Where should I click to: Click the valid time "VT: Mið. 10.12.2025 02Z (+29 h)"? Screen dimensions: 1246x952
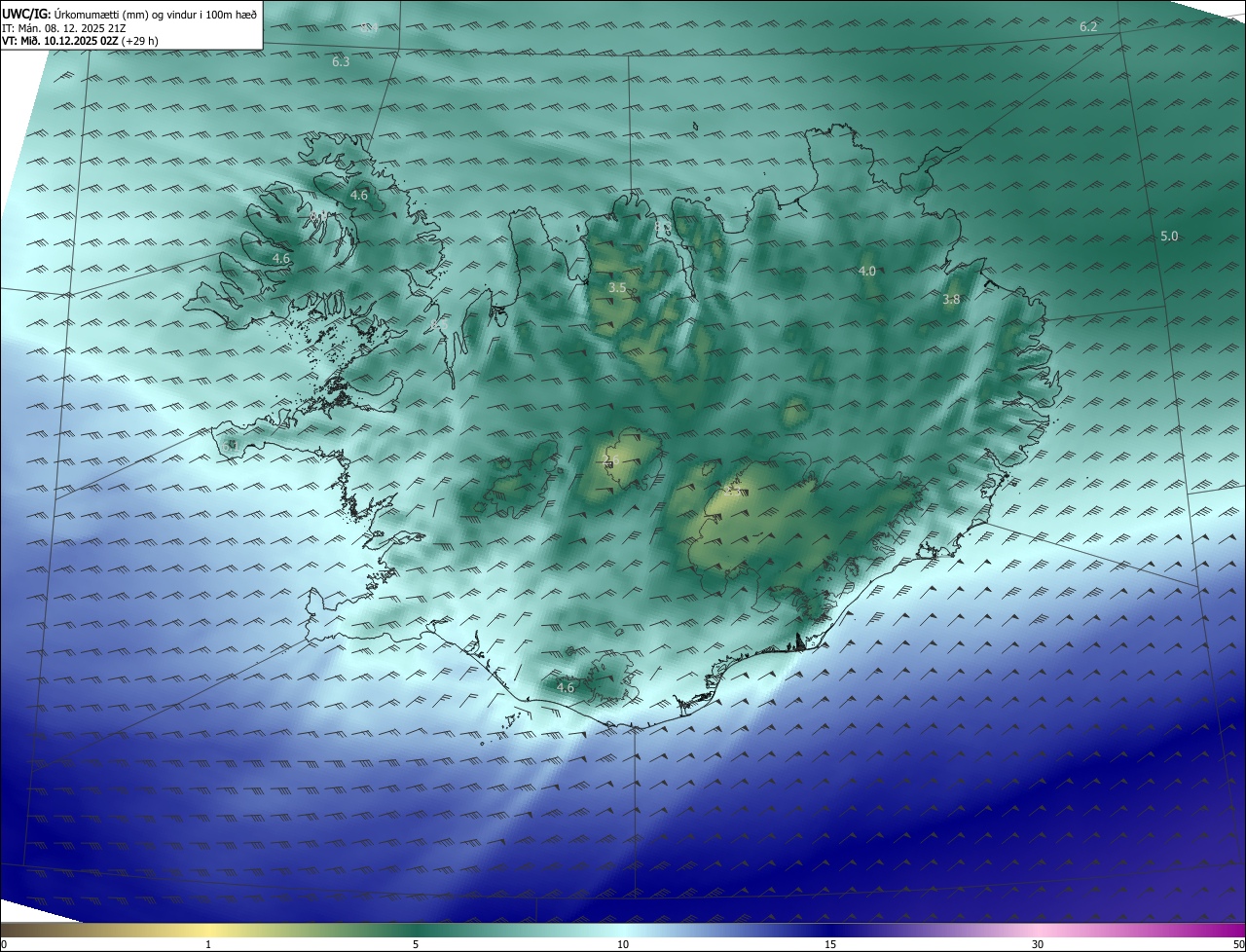pyautogui.click(x=80, y=41)
